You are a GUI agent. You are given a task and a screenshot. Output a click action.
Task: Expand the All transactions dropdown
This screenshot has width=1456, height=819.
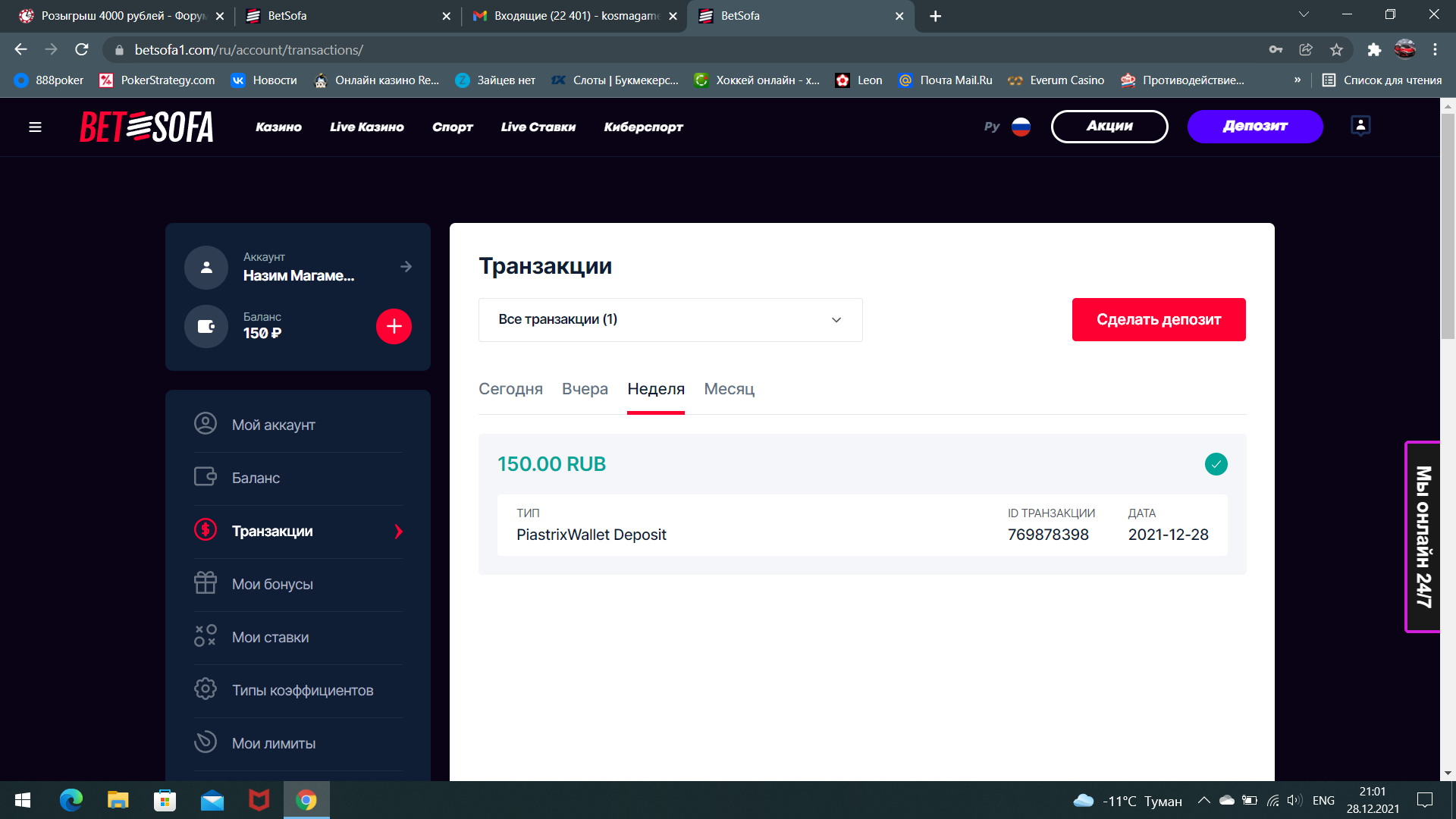tap(670, 320)
